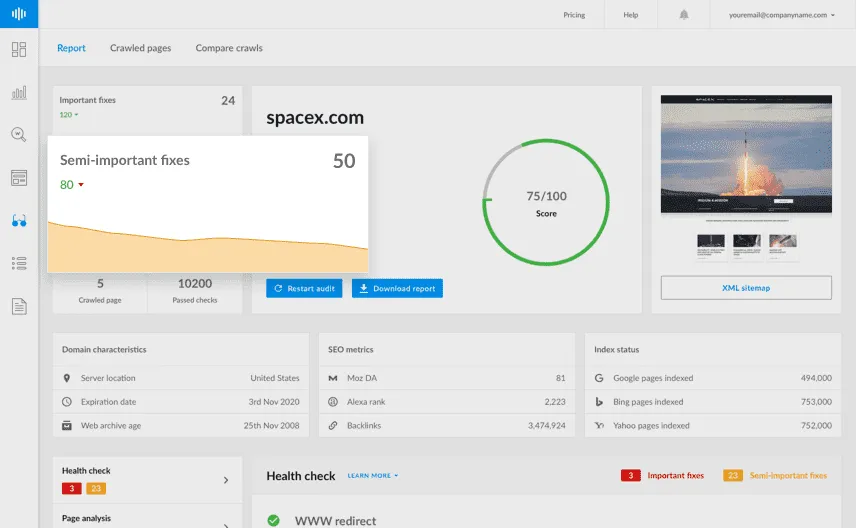Image resolution: width=856 pixels, height=528 pixels.
Task: Click the Moz DA icon
Action: click(x=332, y=378)
